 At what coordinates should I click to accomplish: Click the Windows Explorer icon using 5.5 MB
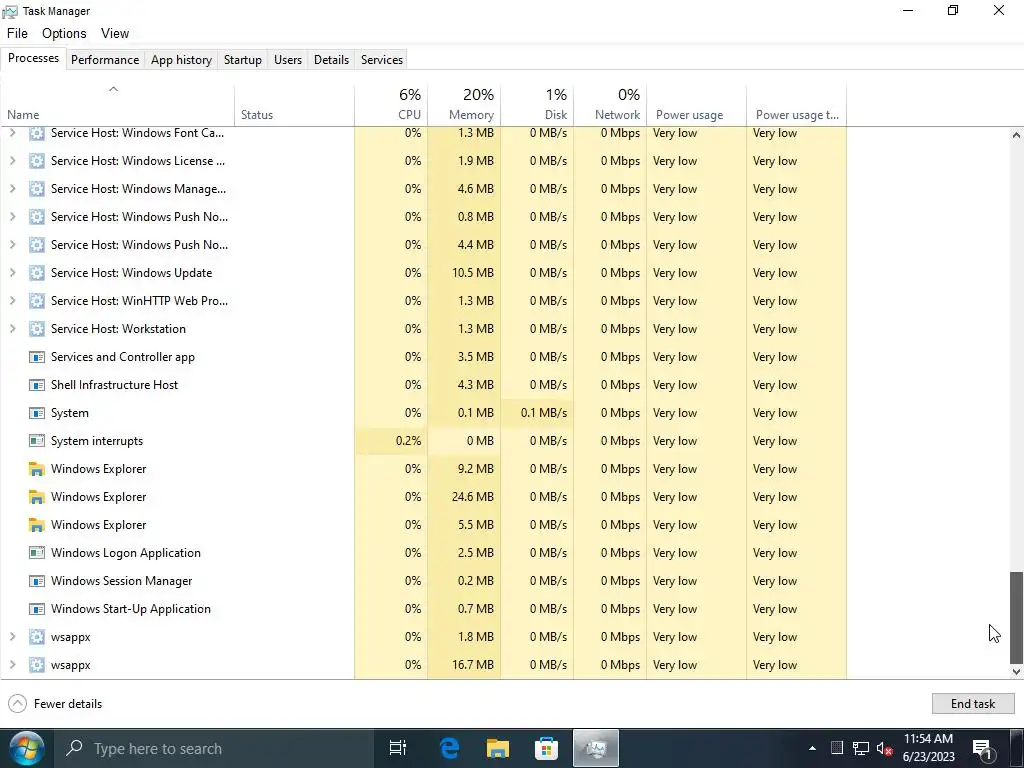[x=37, y=525]
